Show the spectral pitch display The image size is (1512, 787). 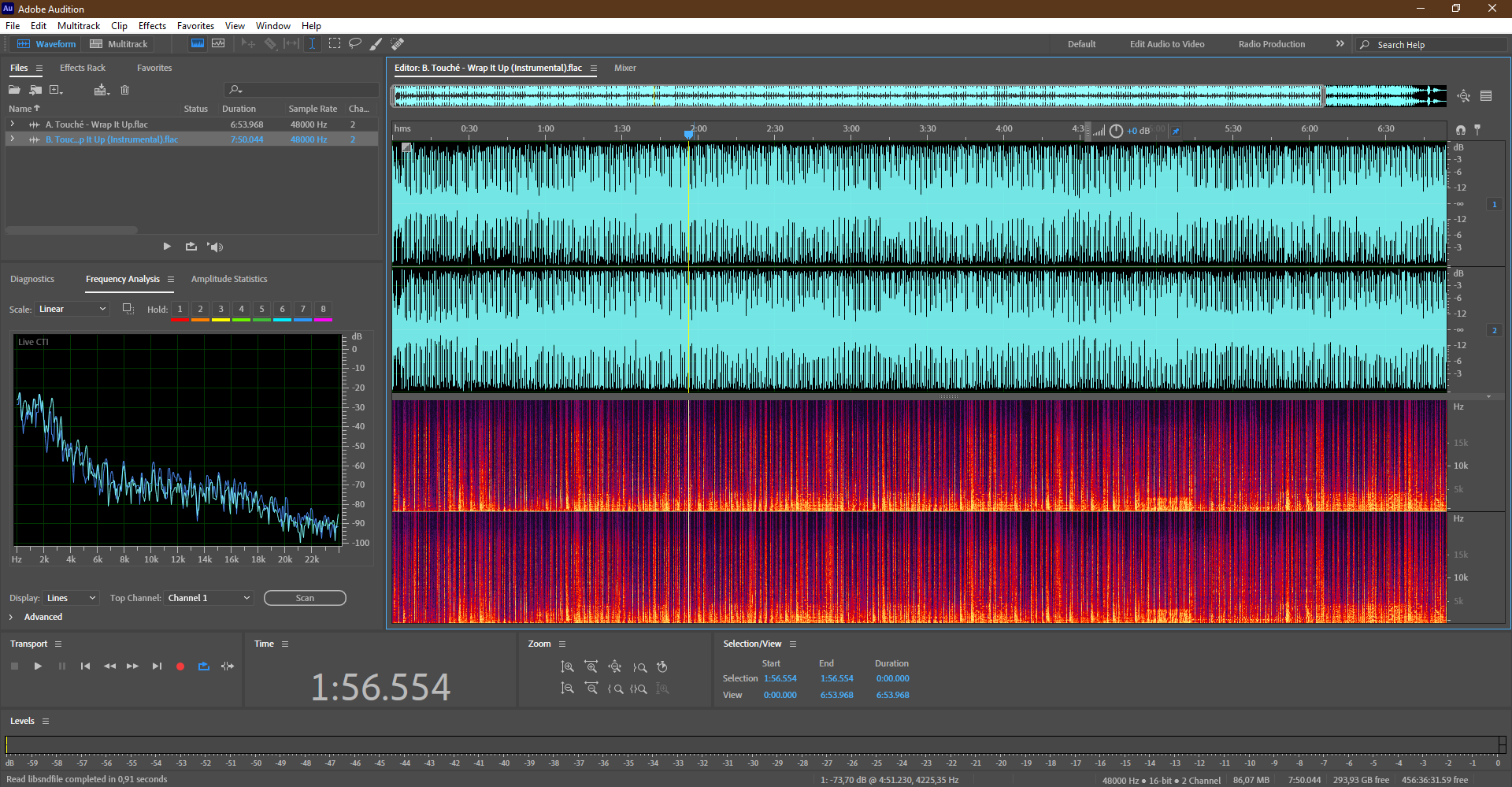(218, 44)
